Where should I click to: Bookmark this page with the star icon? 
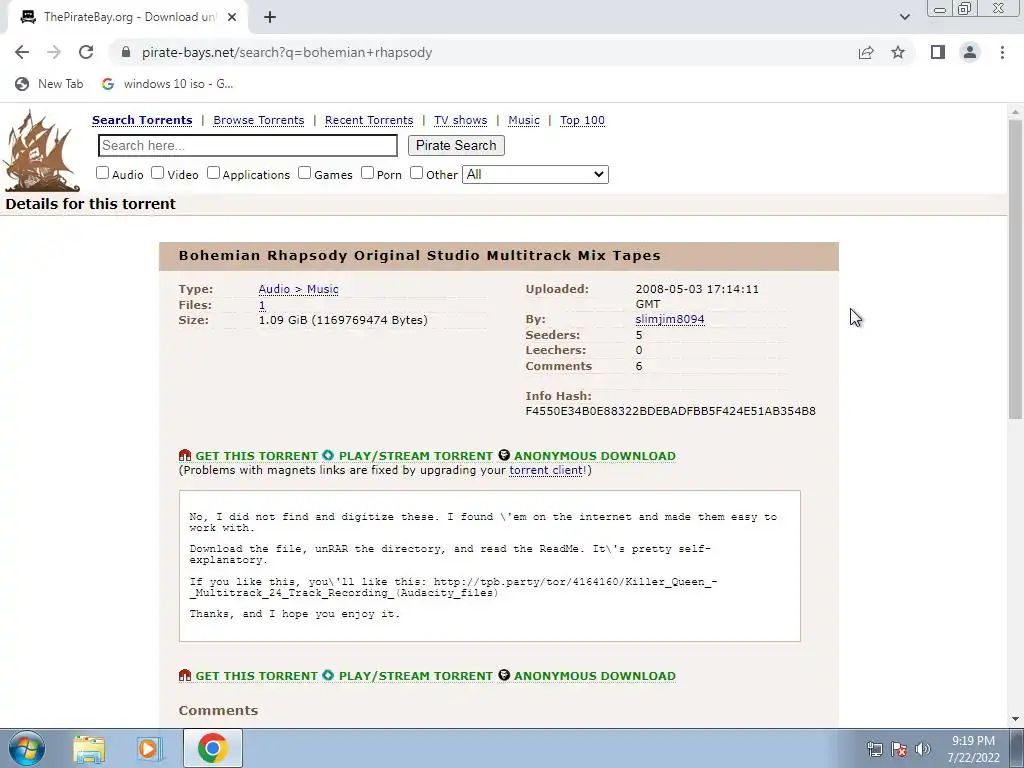click(x=898, y=52)
